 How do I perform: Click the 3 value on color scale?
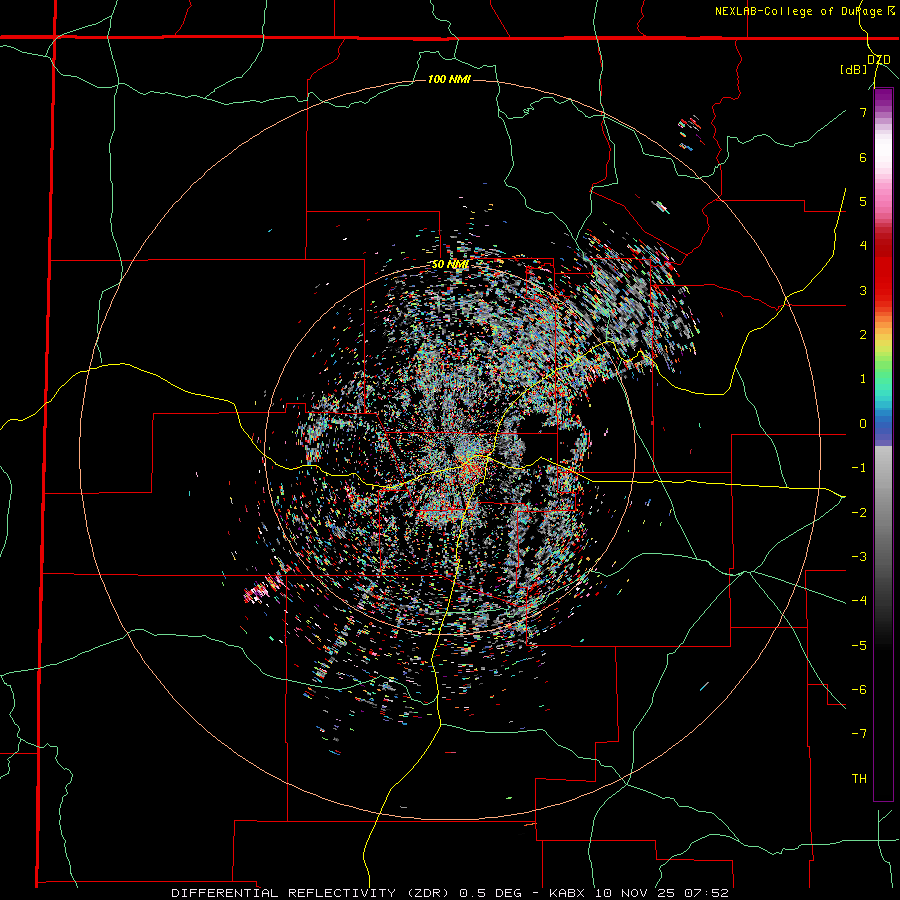(x=863, y=290)
